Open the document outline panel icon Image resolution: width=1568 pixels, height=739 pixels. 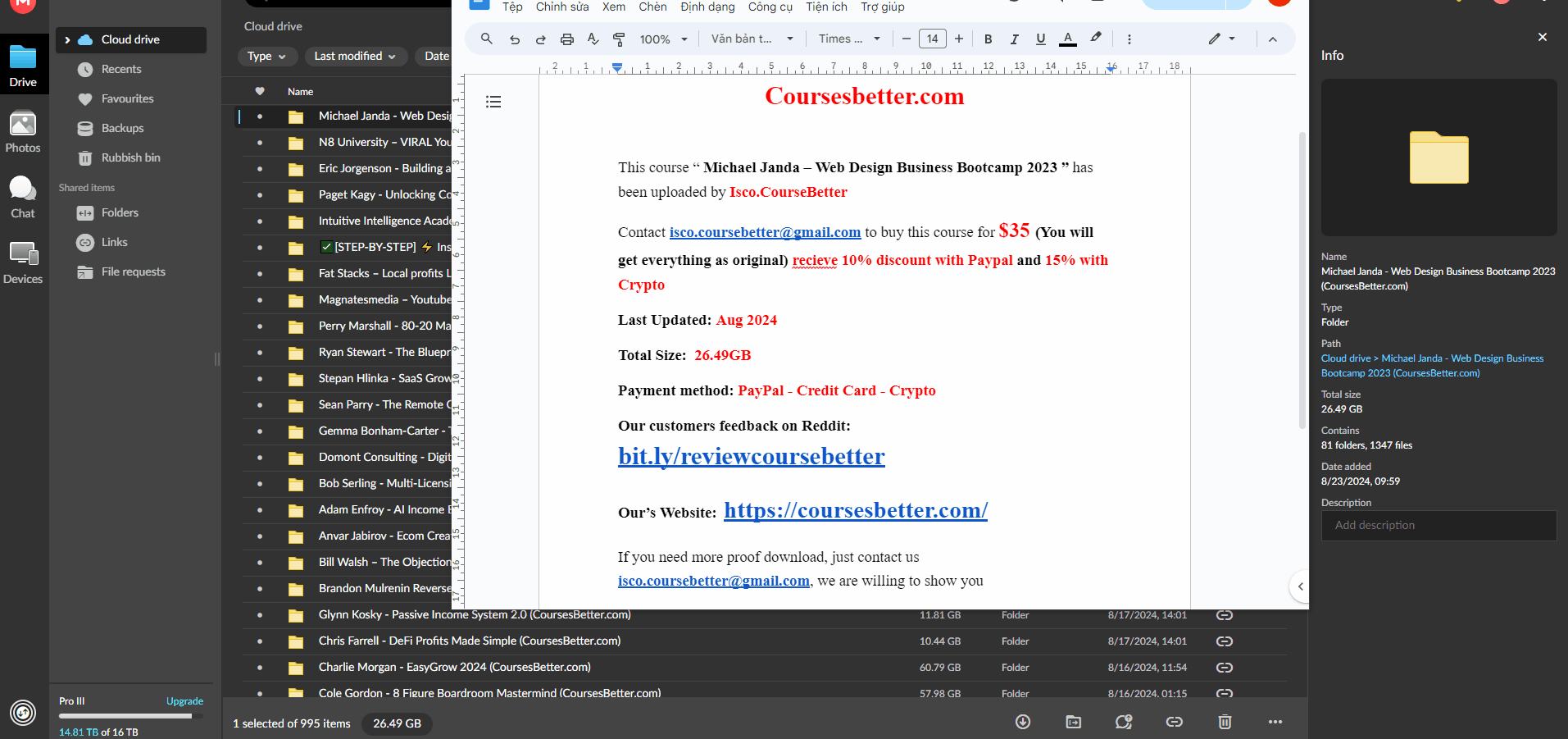point(493,102)
